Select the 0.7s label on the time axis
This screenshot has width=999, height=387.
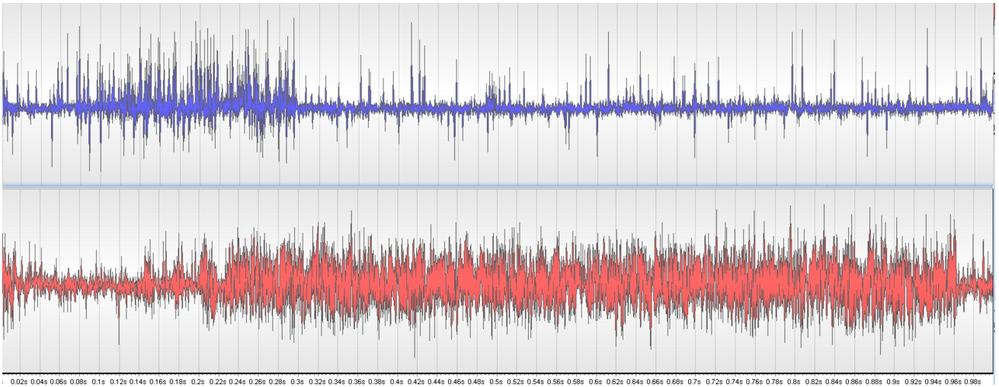694,381
